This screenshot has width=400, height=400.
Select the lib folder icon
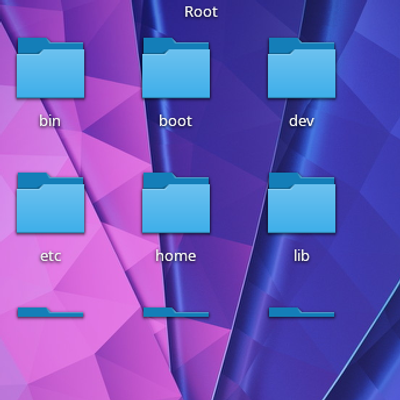point(302,203)
